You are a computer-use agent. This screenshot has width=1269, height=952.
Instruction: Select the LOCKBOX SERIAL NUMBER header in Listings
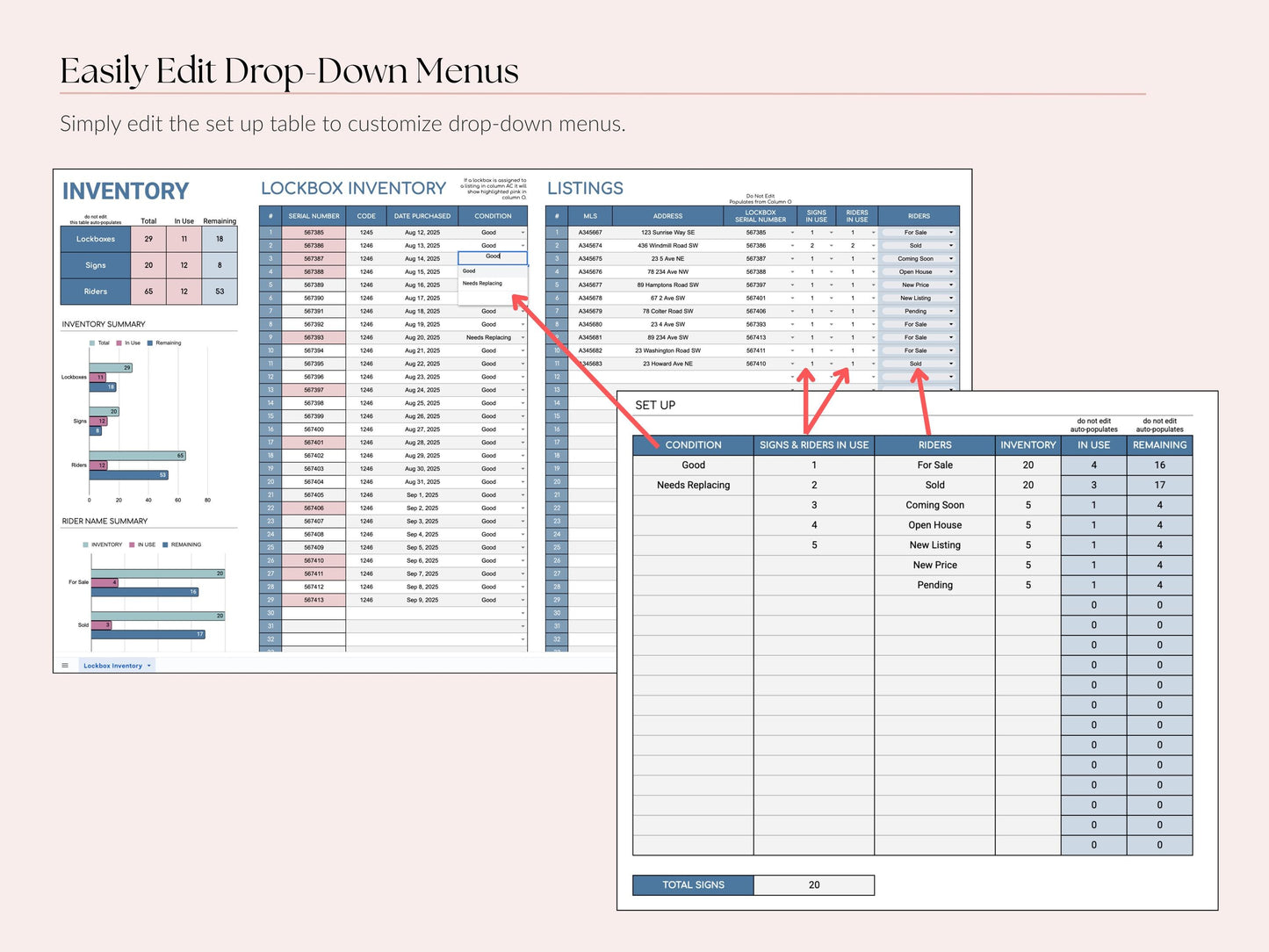point(761,216)
